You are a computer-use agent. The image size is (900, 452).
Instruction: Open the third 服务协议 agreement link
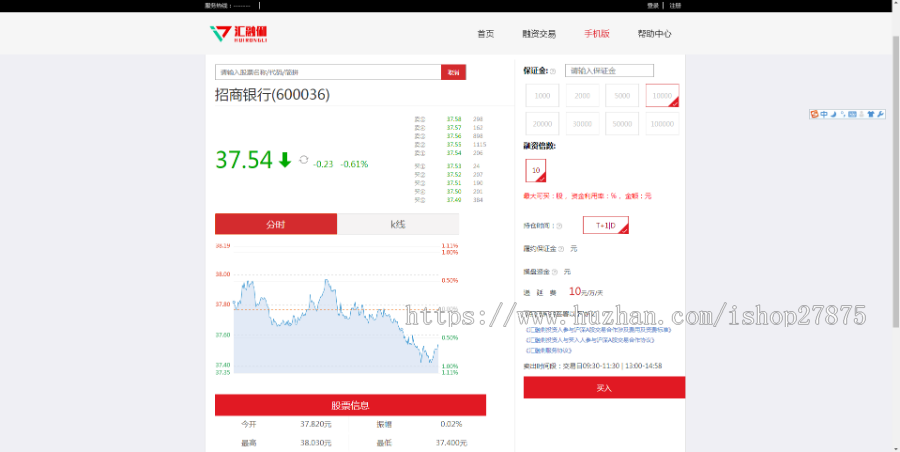549,350
